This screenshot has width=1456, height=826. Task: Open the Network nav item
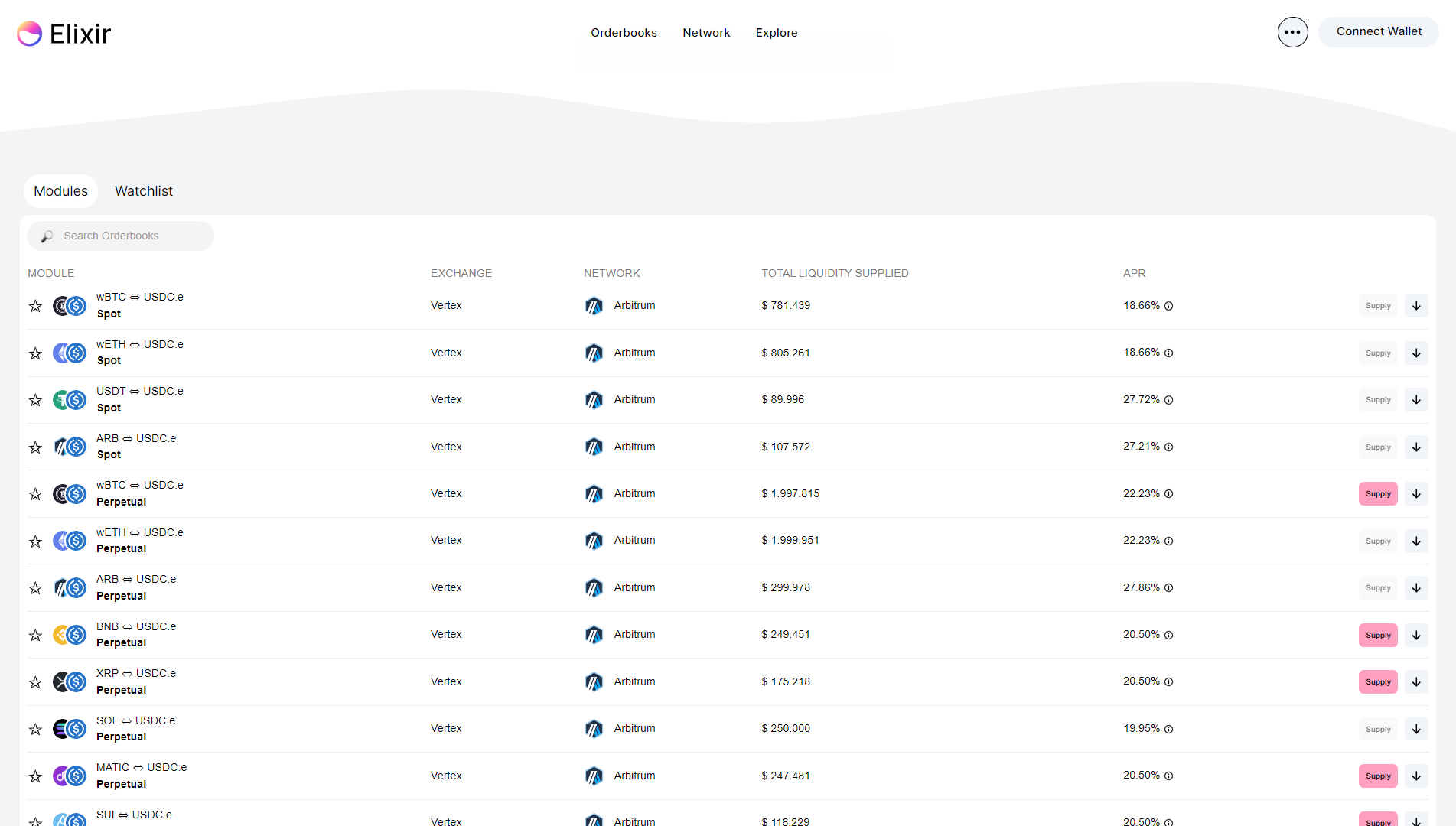(706, 33)
